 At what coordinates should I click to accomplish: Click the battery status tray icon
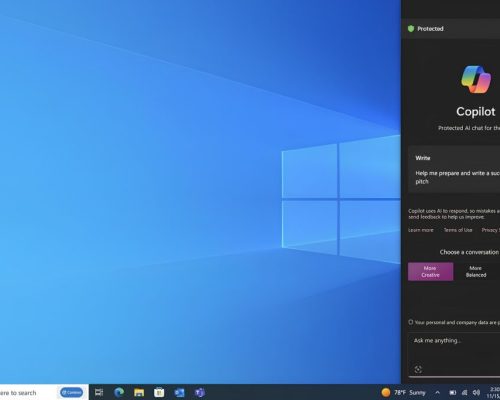click(452, 393)
